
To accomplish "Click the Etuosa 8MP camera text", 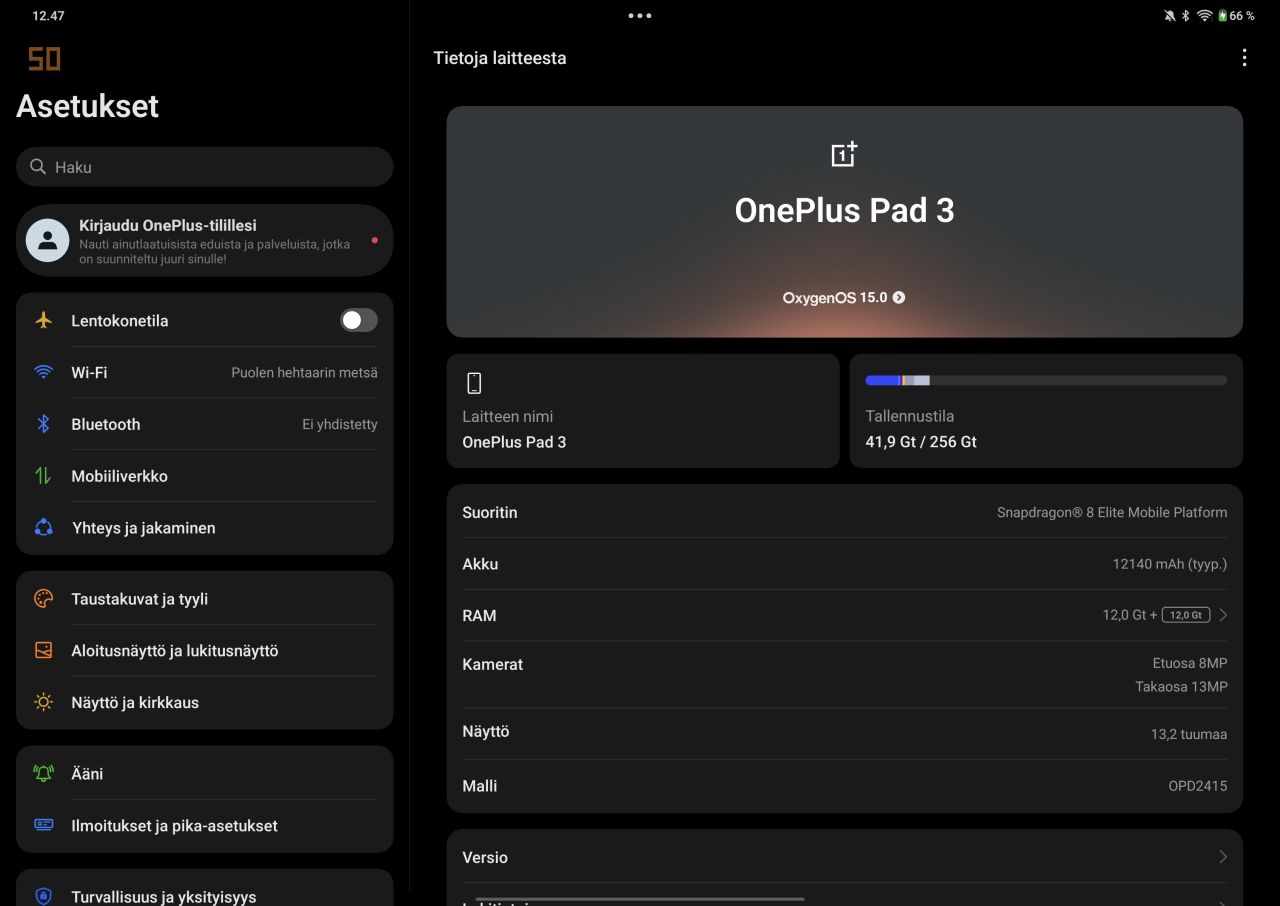I will click(1190, 663).
